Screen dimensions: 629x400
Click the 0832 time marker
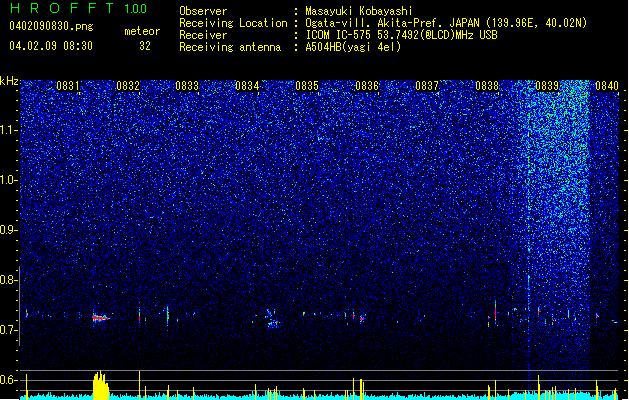point(128,86)
